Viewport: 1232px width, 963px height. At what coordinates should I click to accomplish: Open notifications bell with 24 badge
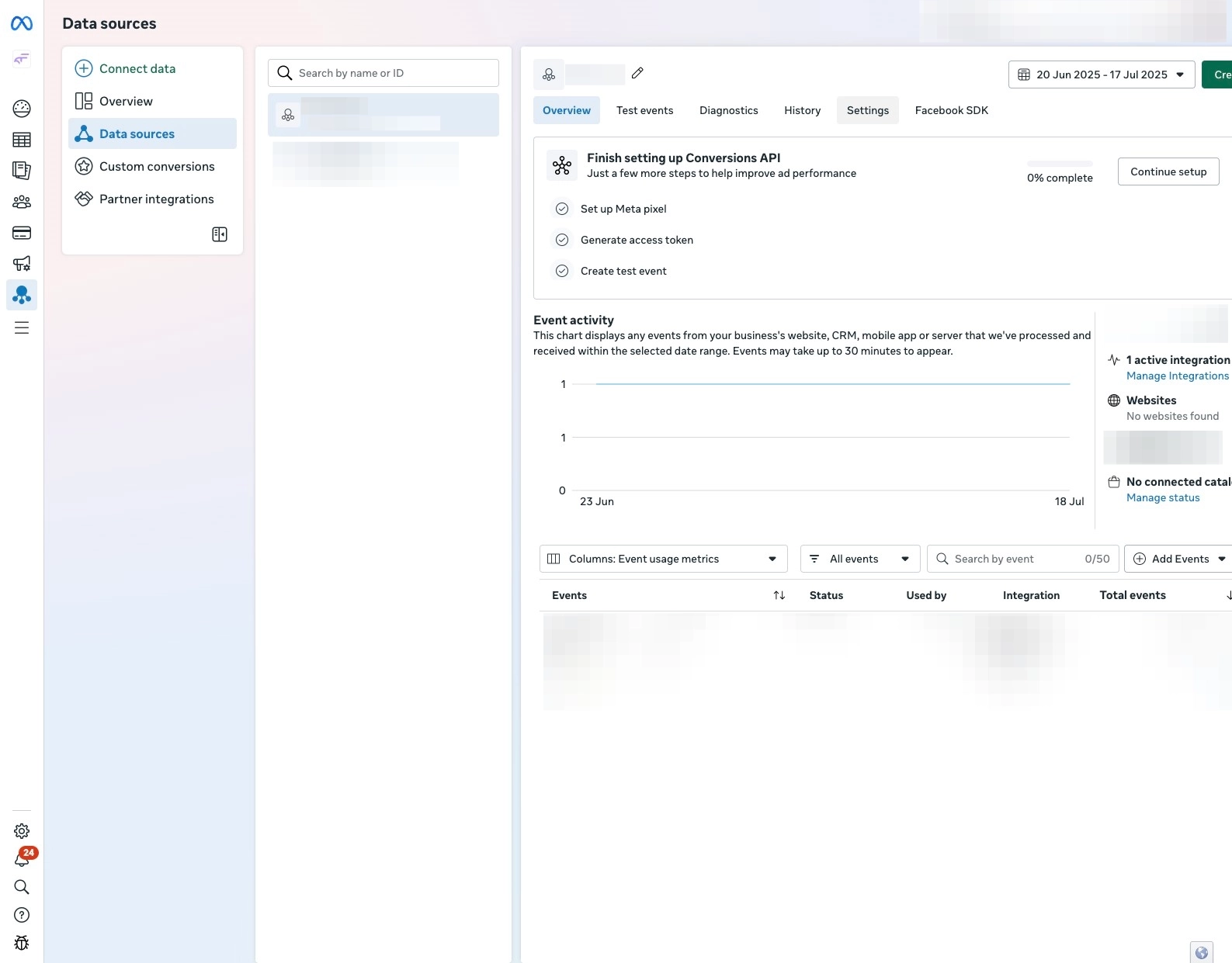click(22, 859)
